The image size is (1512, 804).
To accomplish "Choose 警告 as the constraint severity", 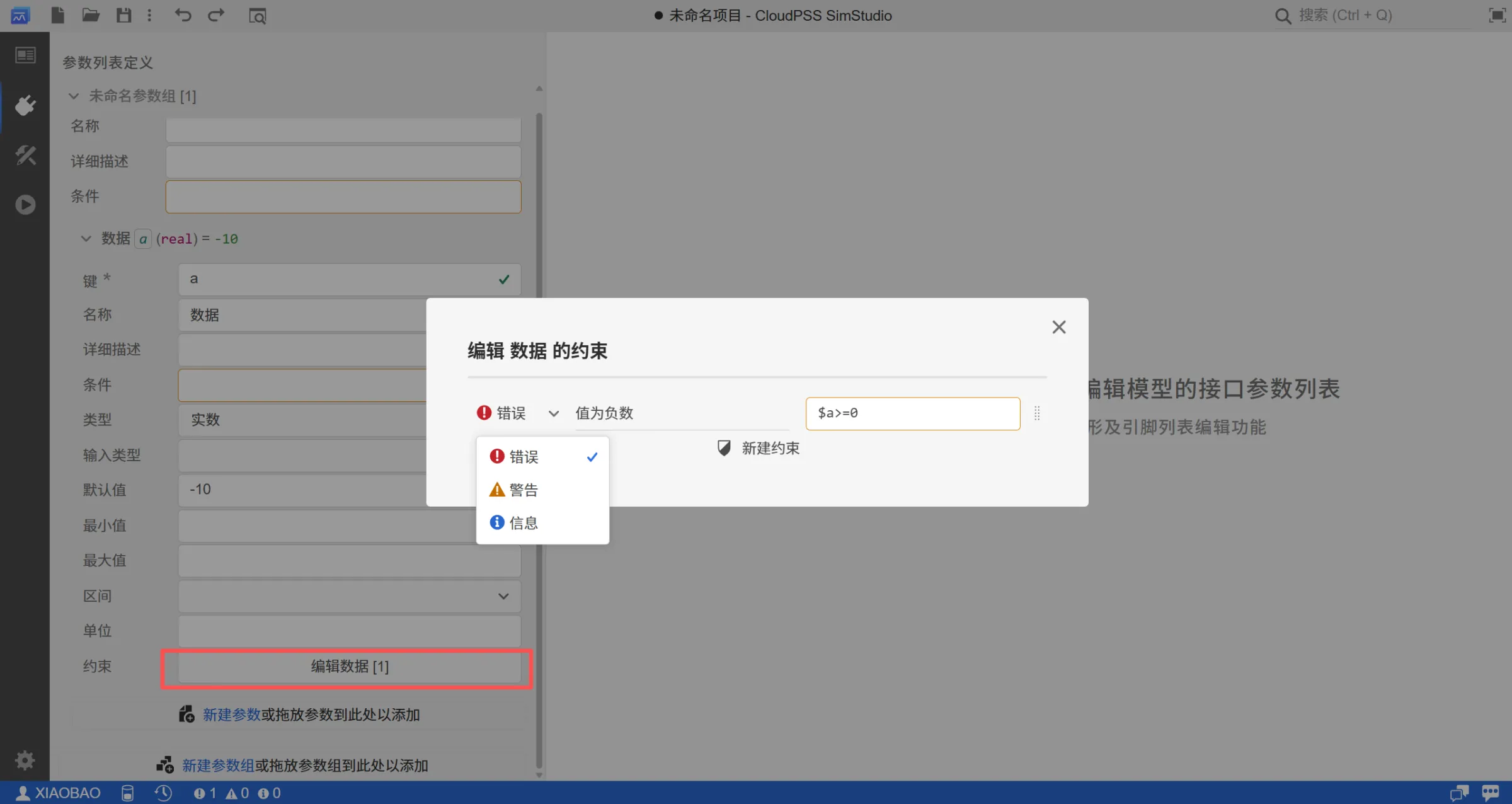I will [x=524, y=490].
